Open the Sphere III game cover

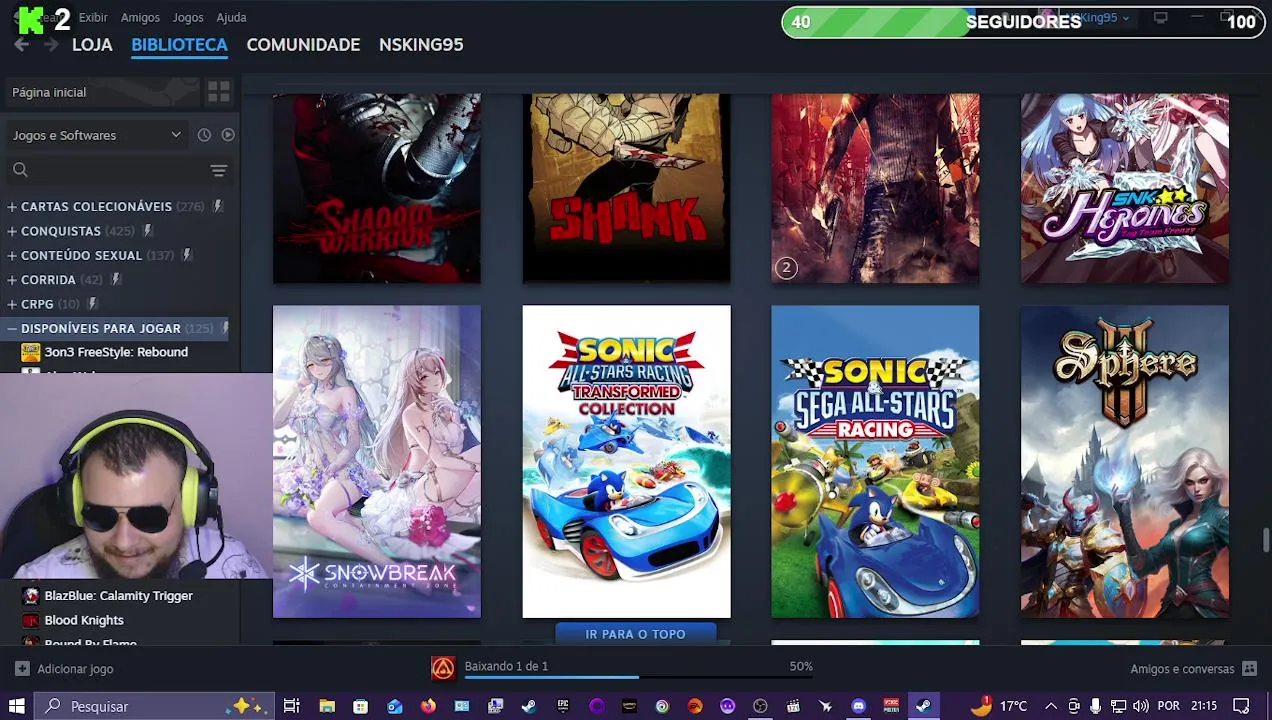click(1125, 462)
